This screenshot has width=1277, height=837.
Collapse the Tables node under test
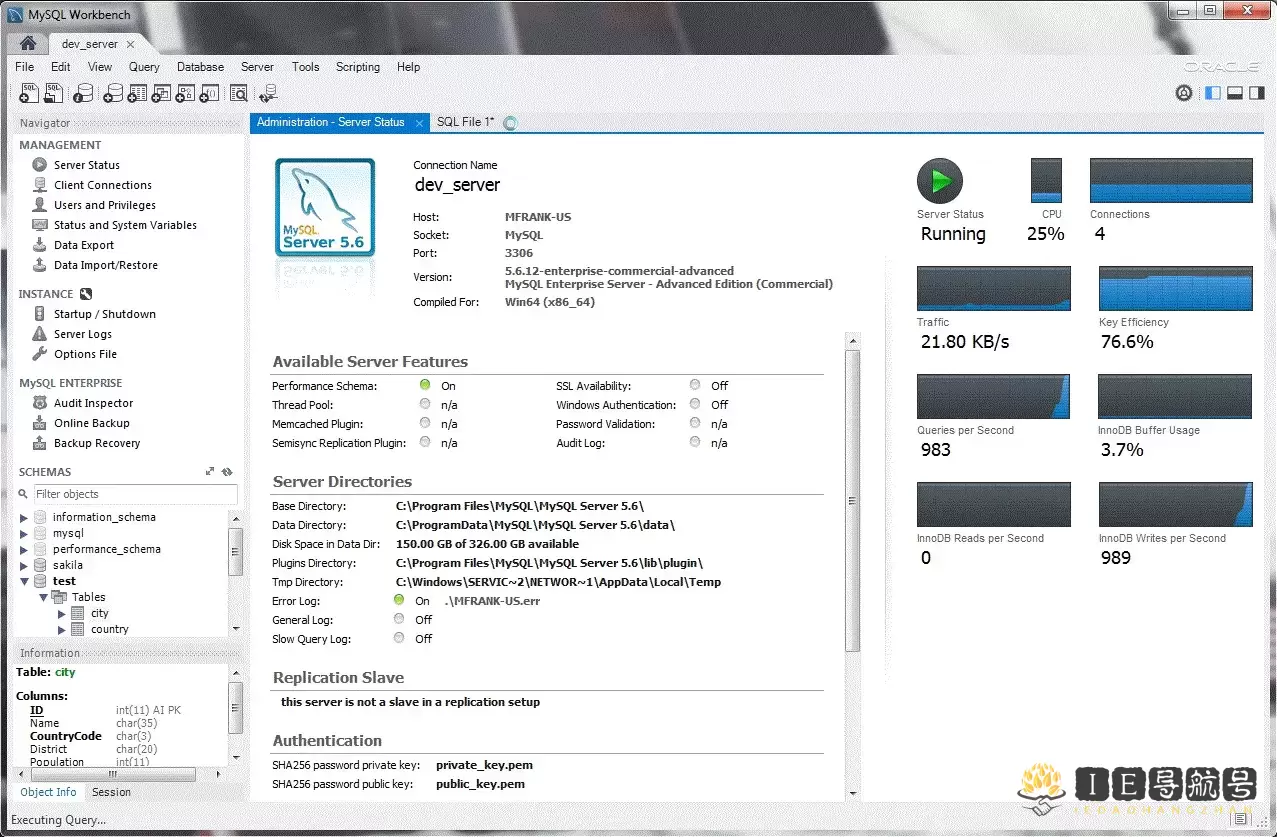pyautogui.click(x=44, y=597)
